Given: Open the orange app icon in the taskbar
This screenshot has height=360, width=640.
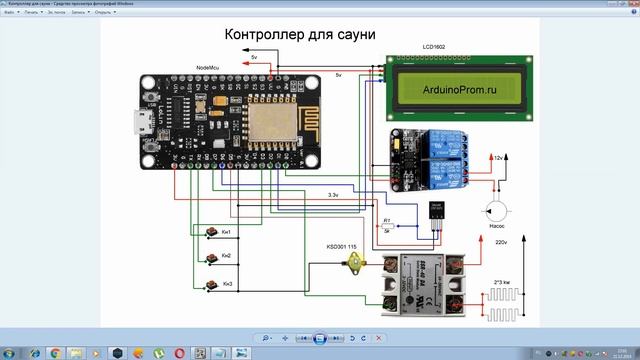Looking at the screenshot, I should click(x=138, y=353).
